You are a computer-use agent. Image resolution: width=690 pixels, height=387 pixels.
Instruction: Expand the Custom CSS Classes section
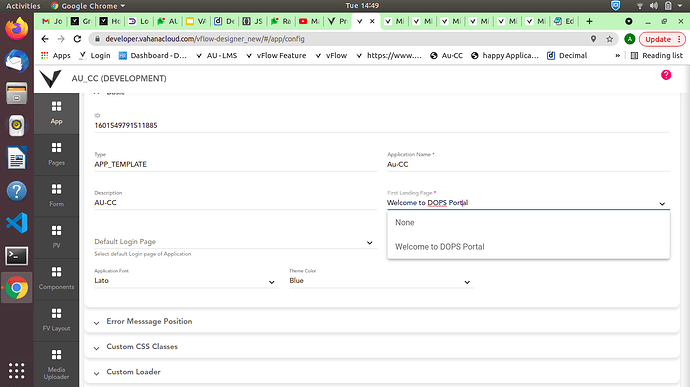click(382, 346)
